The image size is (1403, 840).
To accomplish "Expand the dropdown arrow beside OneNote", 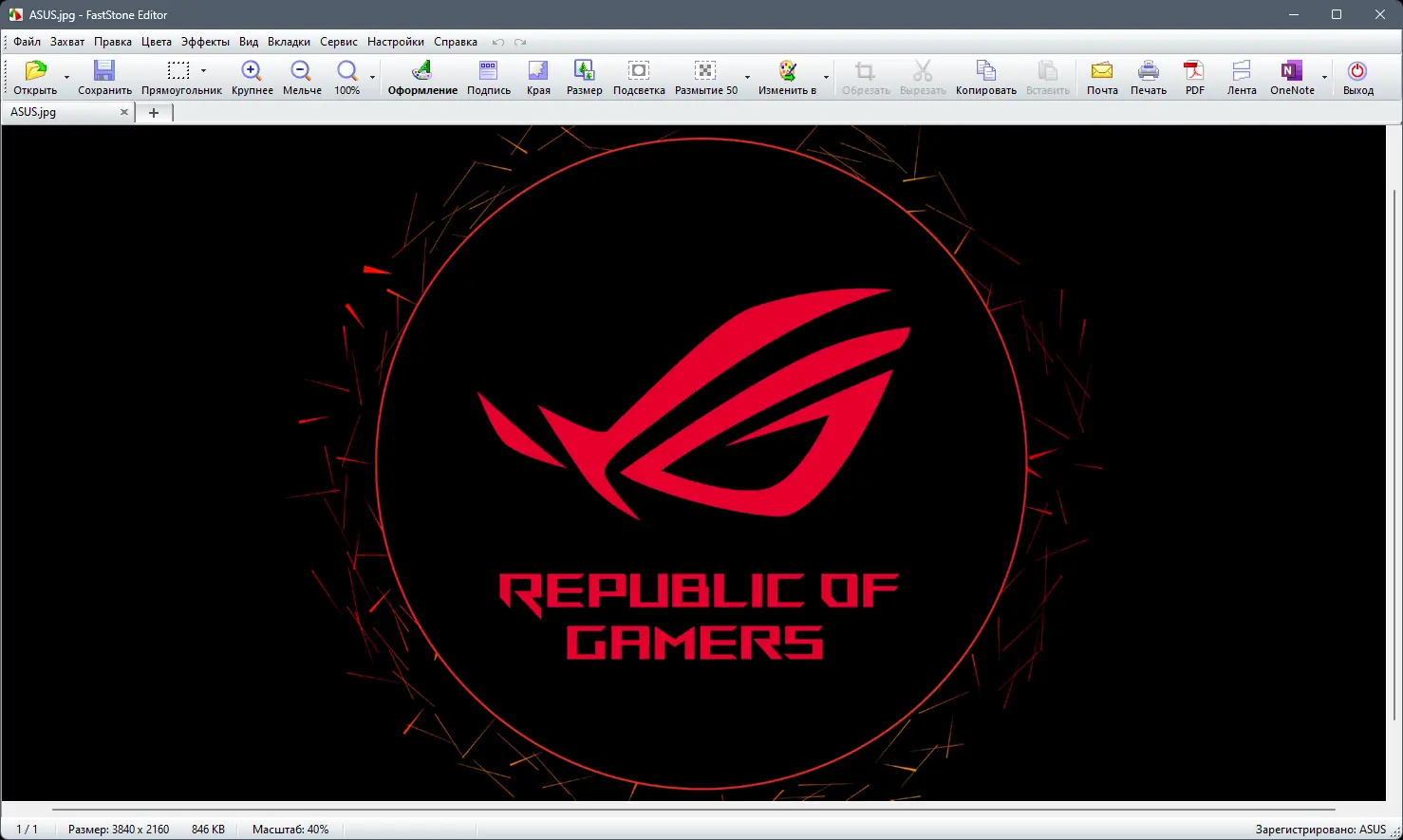I will tap(1324, 77).
